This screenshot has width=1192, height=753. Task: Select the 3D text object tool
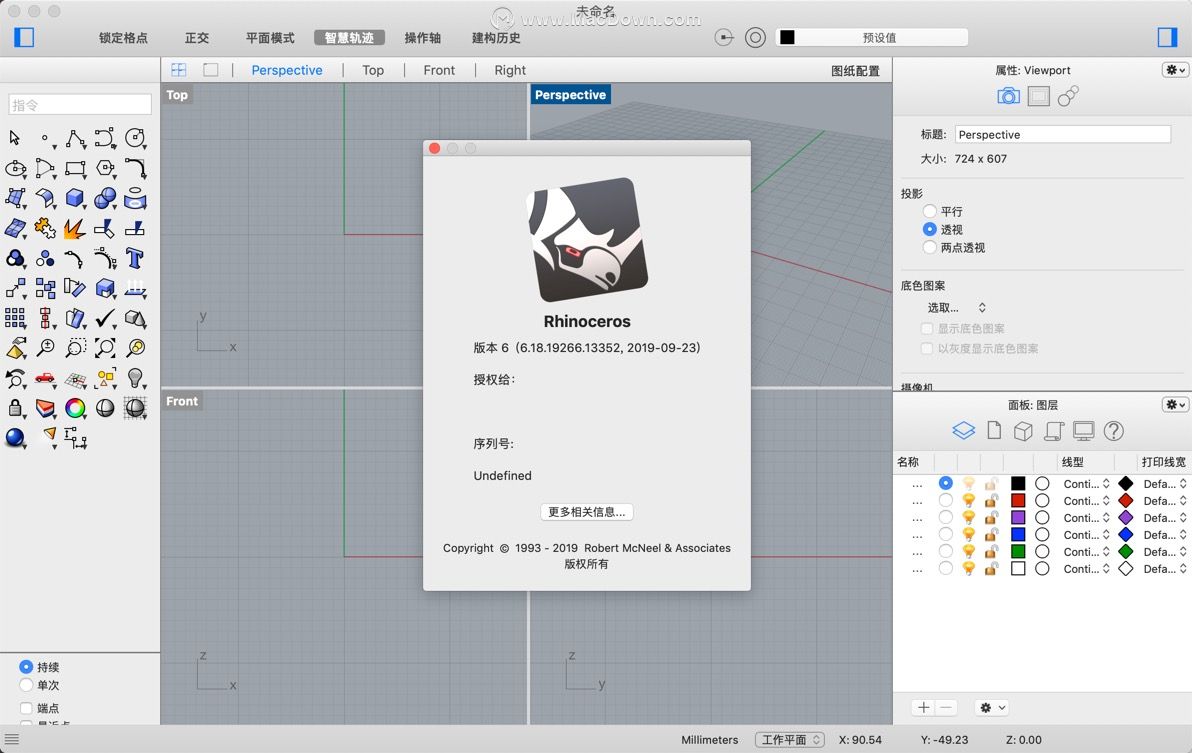tap(135, 258)
